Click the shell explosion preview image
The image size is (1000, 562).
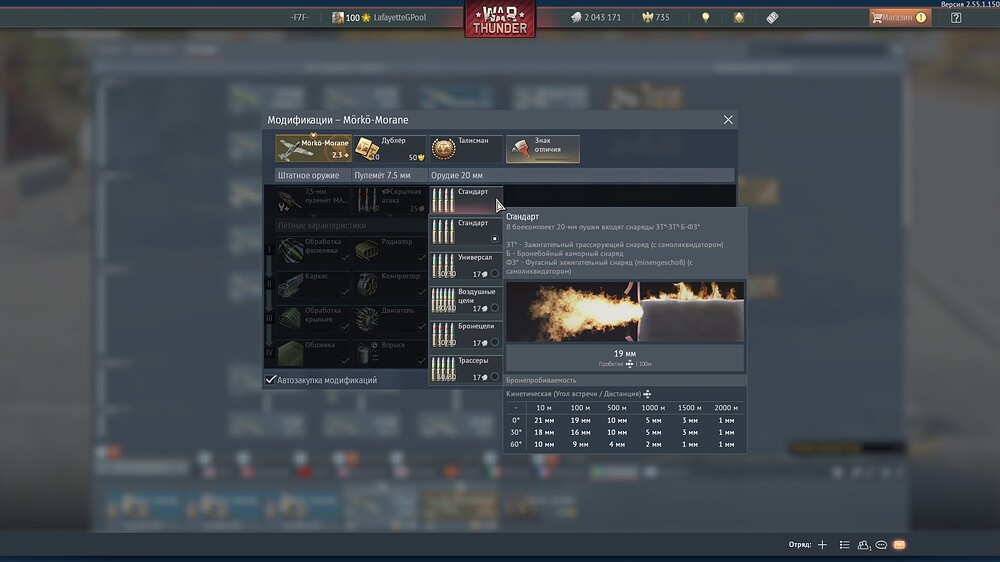pos(625,312)
